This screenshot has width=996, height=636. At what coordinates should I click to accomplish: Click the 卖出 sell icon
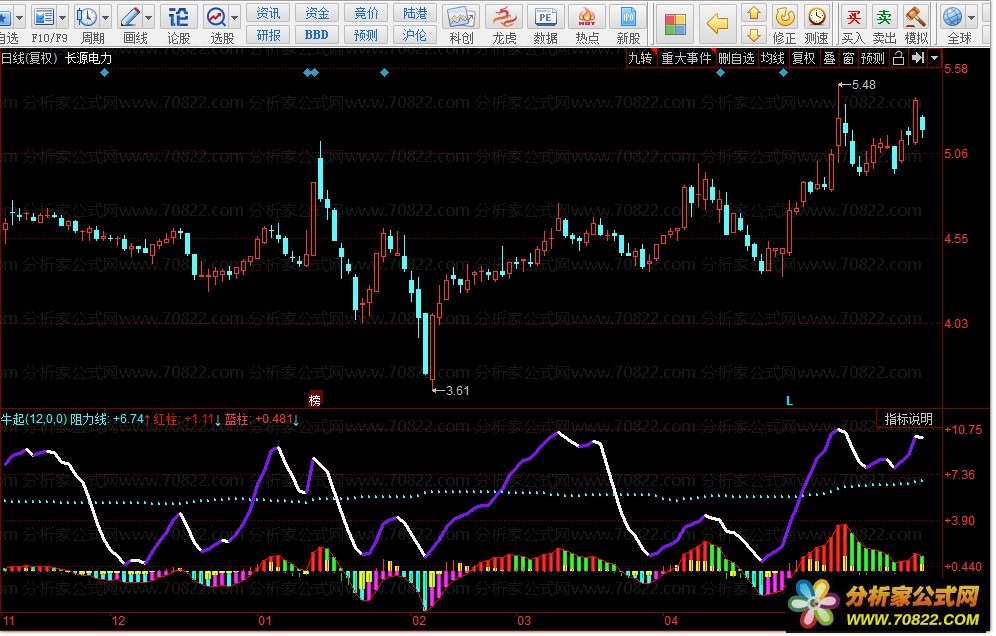tap(884, 17)
